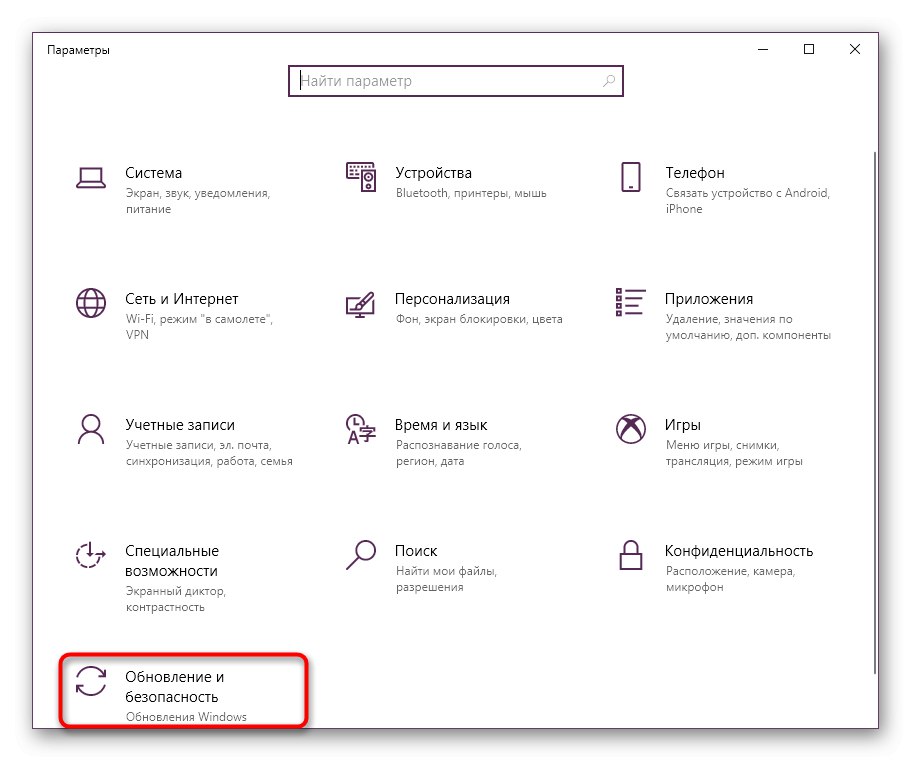The height and width of the screenshot is (761, 911).
Task: Open Устройства keyboard and speaker icon
Action: [360, 177]
